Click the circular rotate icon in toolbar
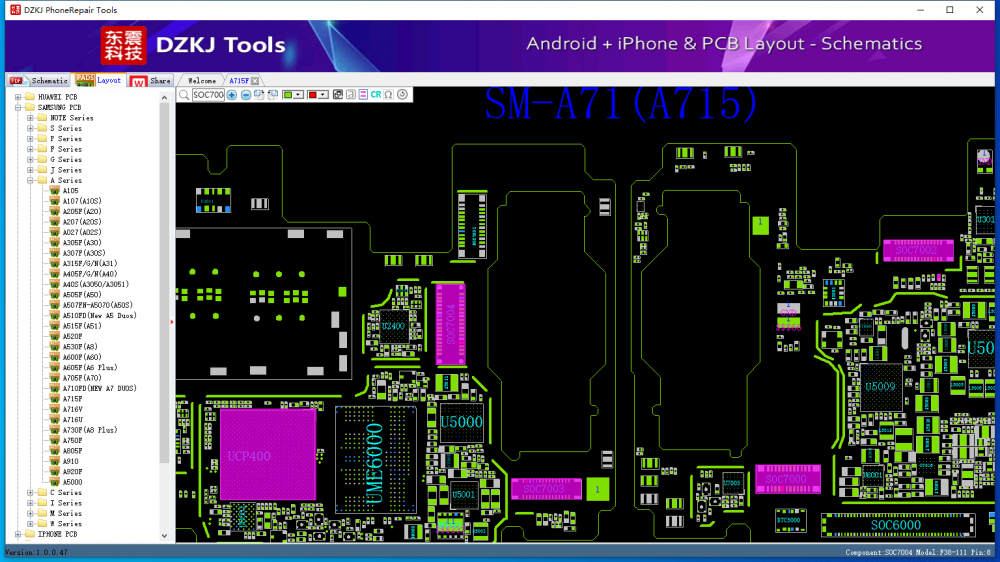The image size is (1000, 562). [x=402, y=95]
